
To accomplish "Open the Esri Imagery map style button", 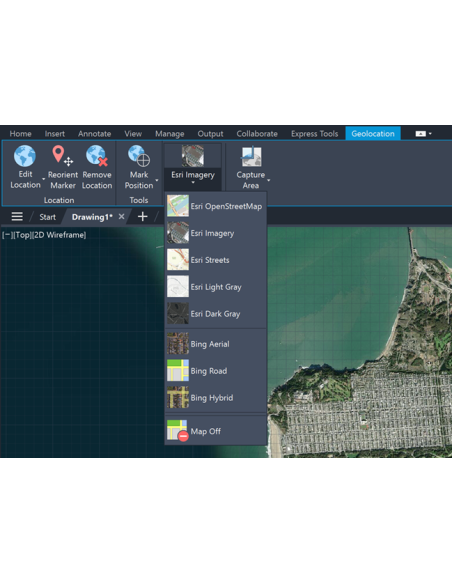I will coord(193,166).
